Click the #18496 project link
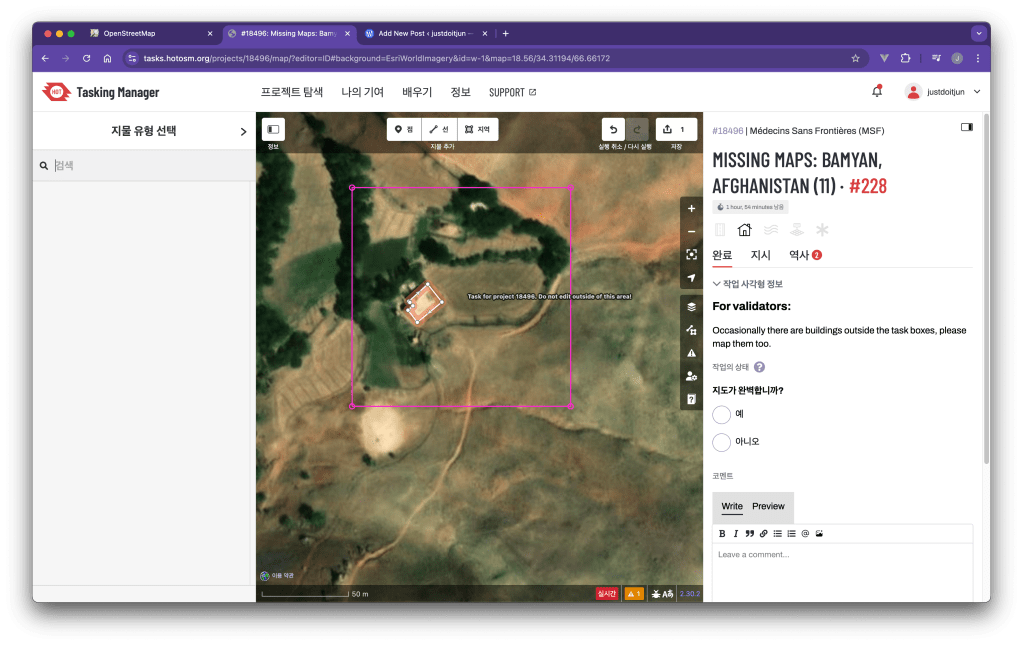Screen dimensions: 1023x645 (x=727, y=131)
